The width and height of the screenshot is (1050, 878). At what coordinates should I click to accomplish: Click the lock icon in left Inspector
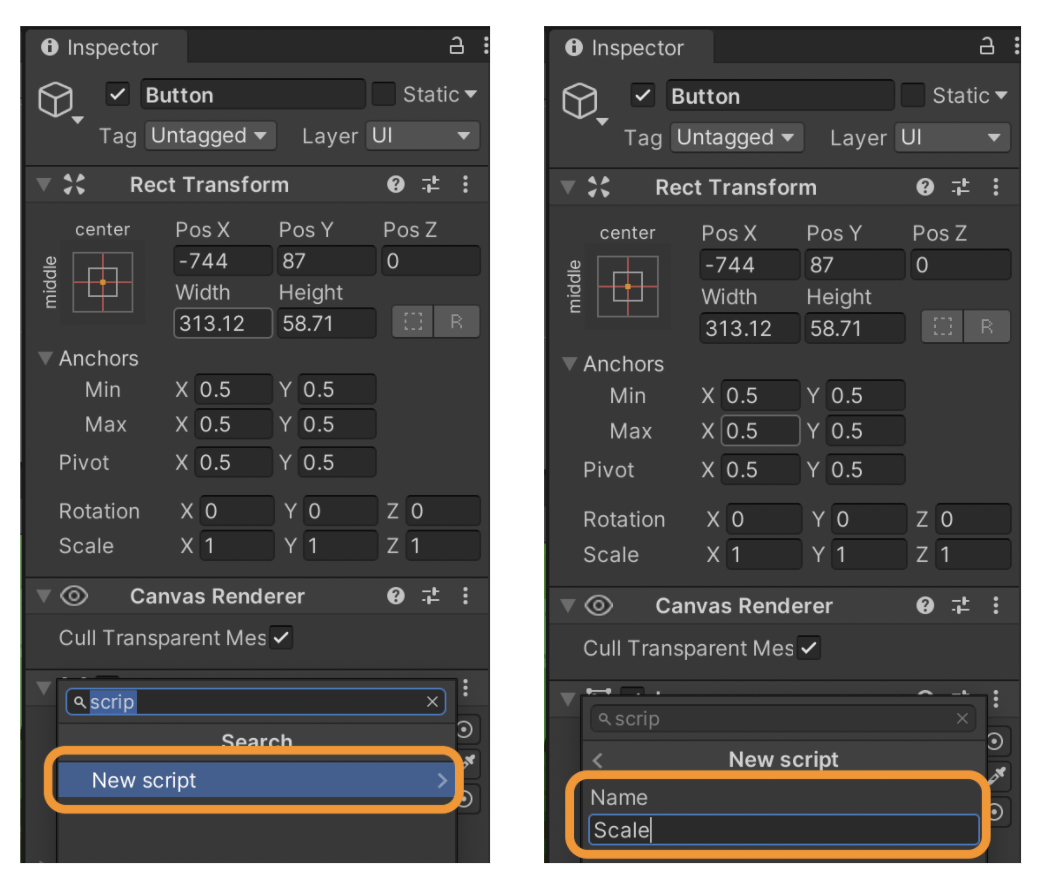[x=456, y=46]
